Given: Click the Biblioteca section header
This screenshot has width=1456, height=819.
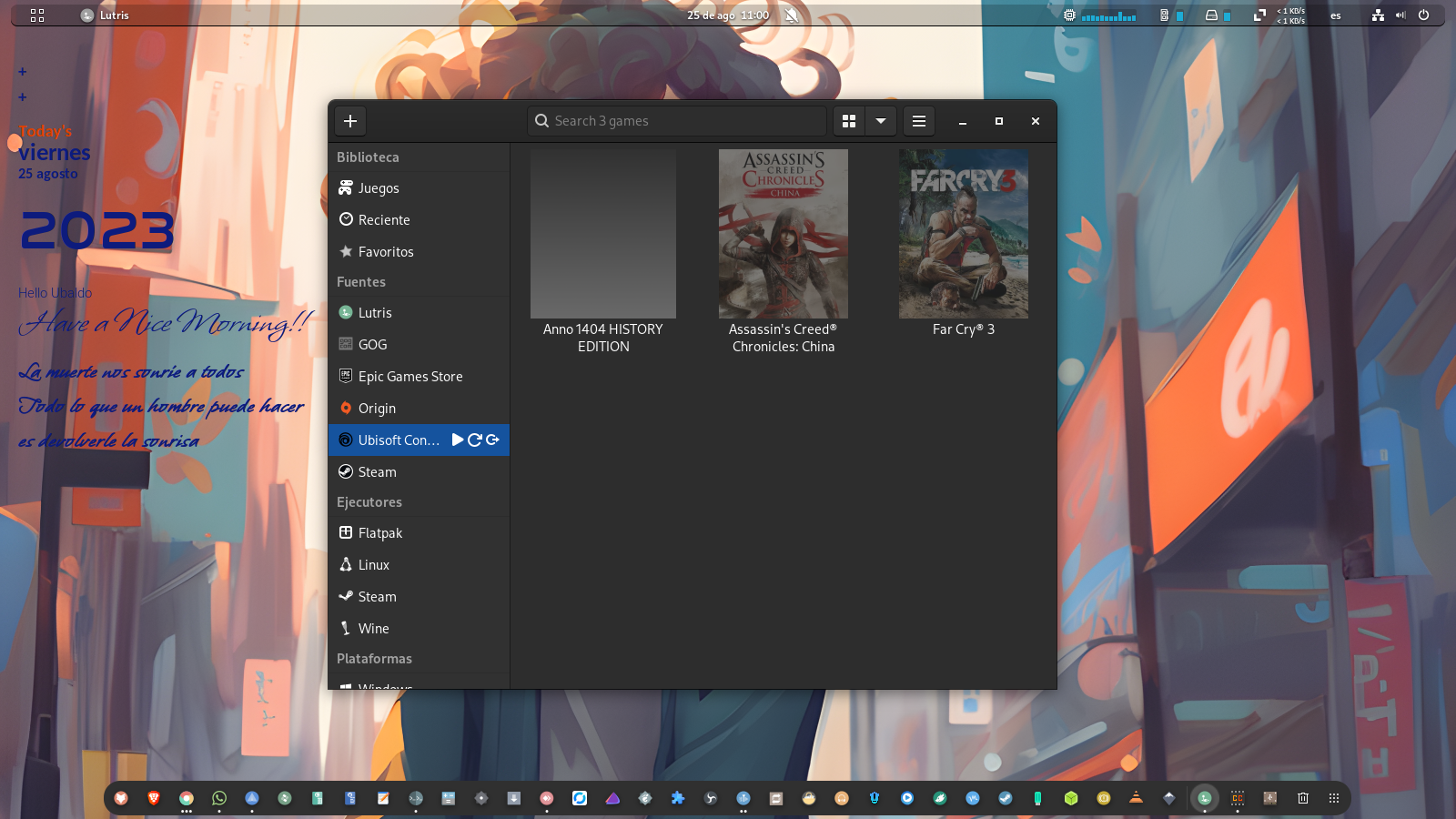Looking at the screenshot, I should [x=368, y=157].
